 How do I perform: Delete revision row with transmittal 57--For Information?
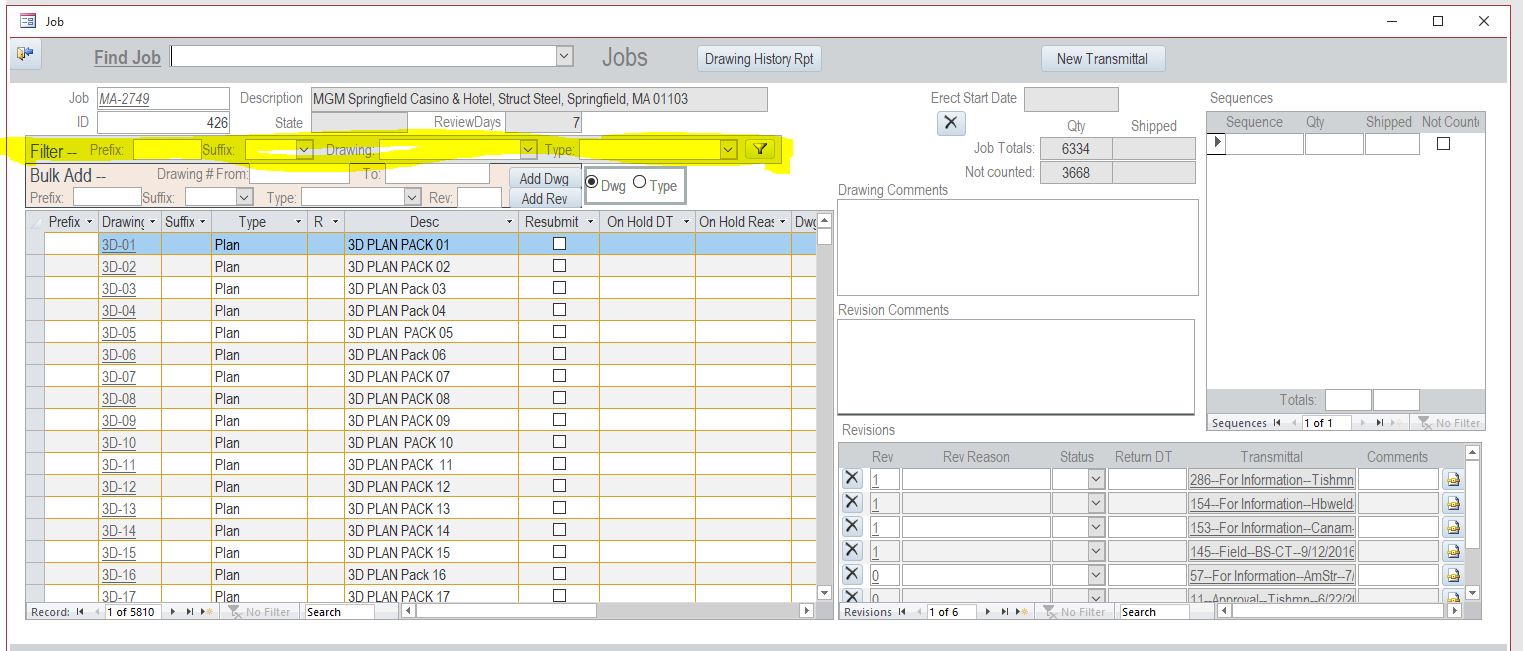(852, 575)
